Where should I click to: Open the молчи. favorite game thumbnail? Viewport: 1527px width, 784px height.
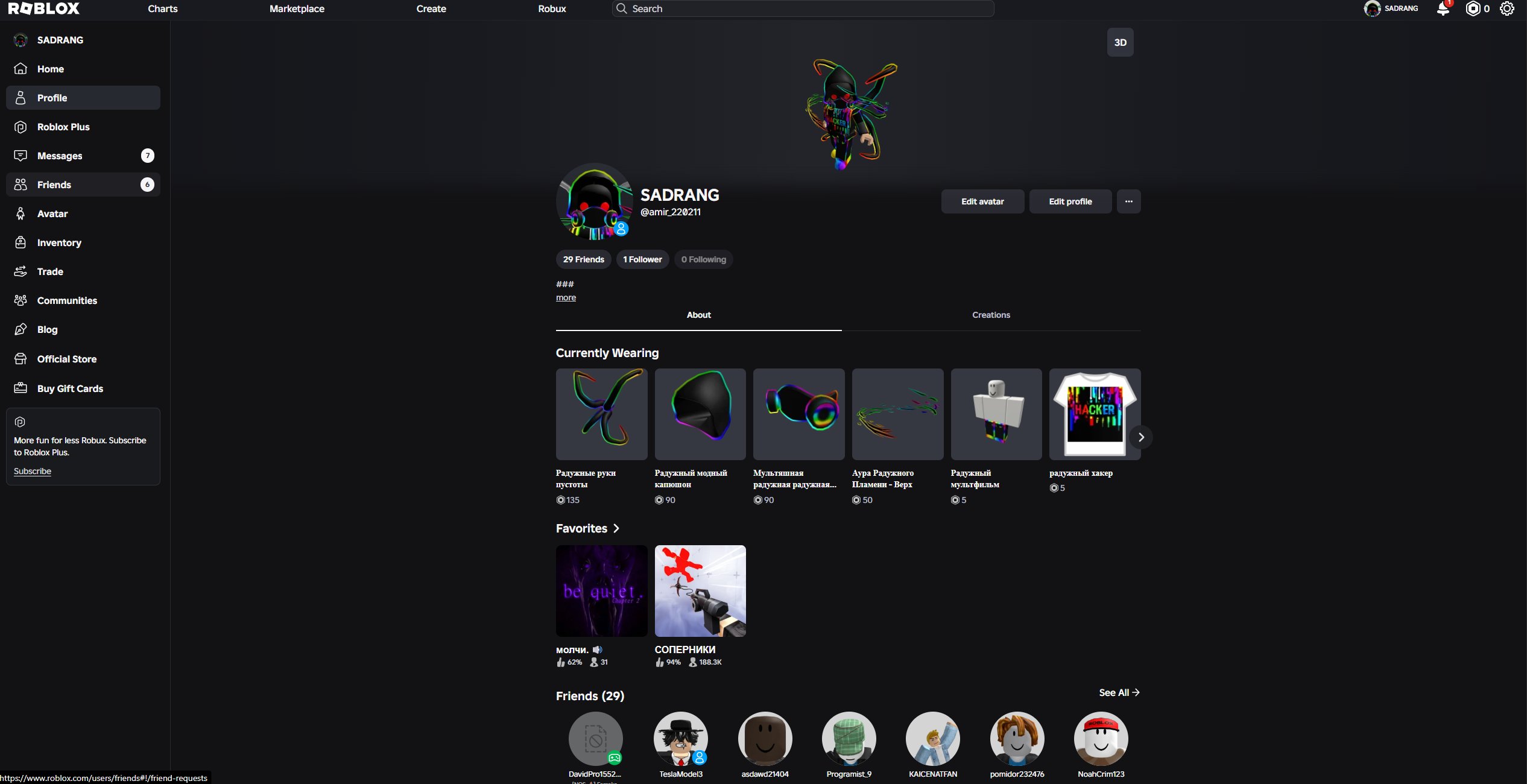coord(601,591)
